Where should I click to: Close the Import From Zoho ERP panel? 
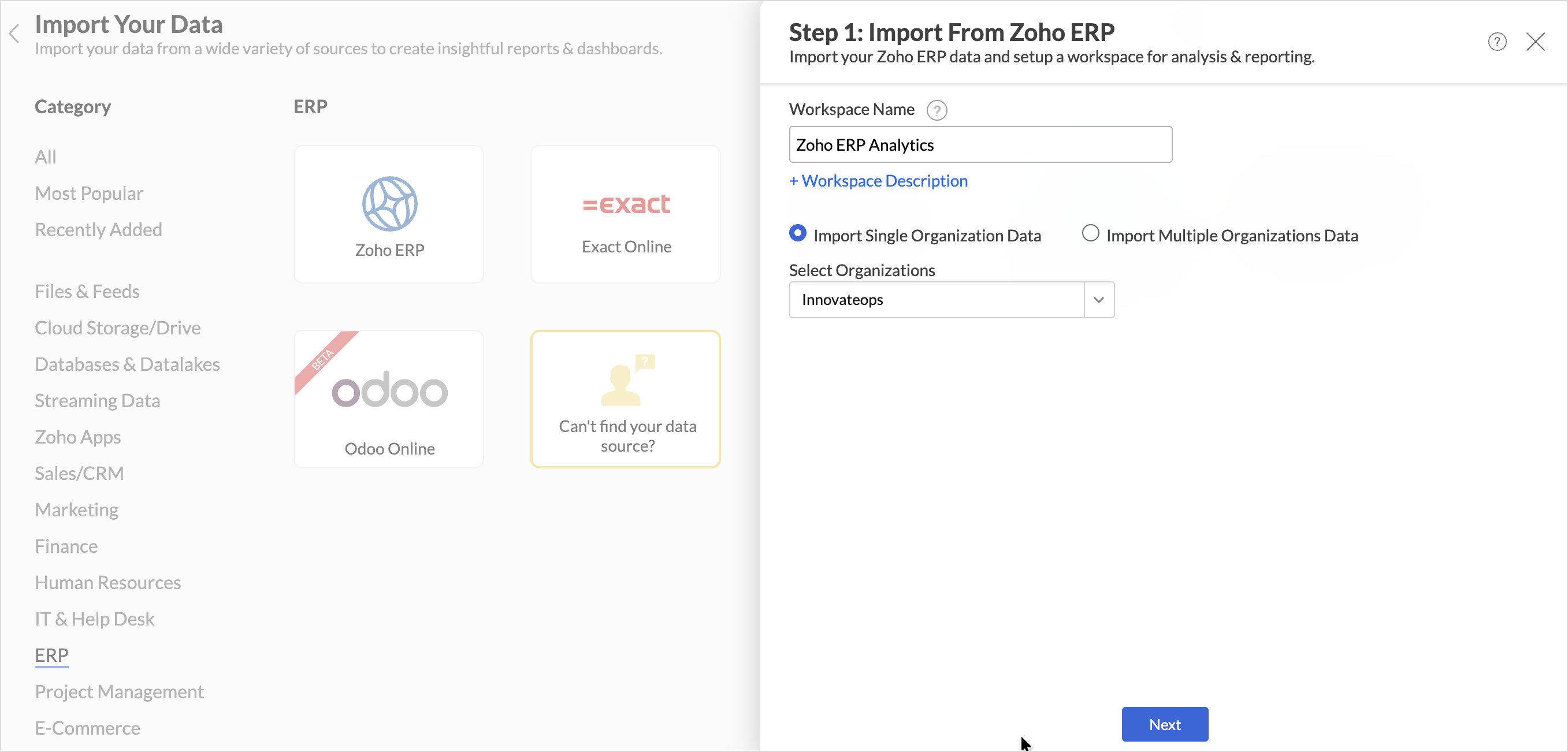point(1535,42)
